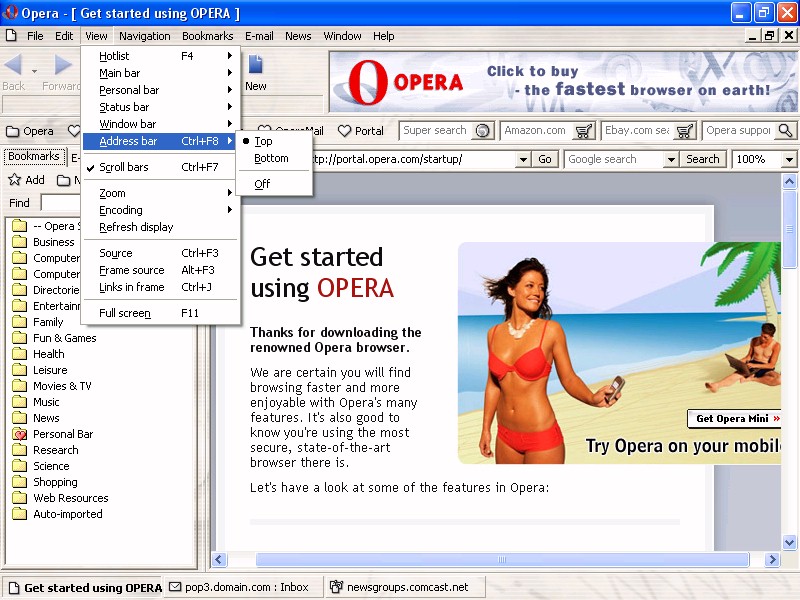Click the Add bookmark star icon

point(14,180)
